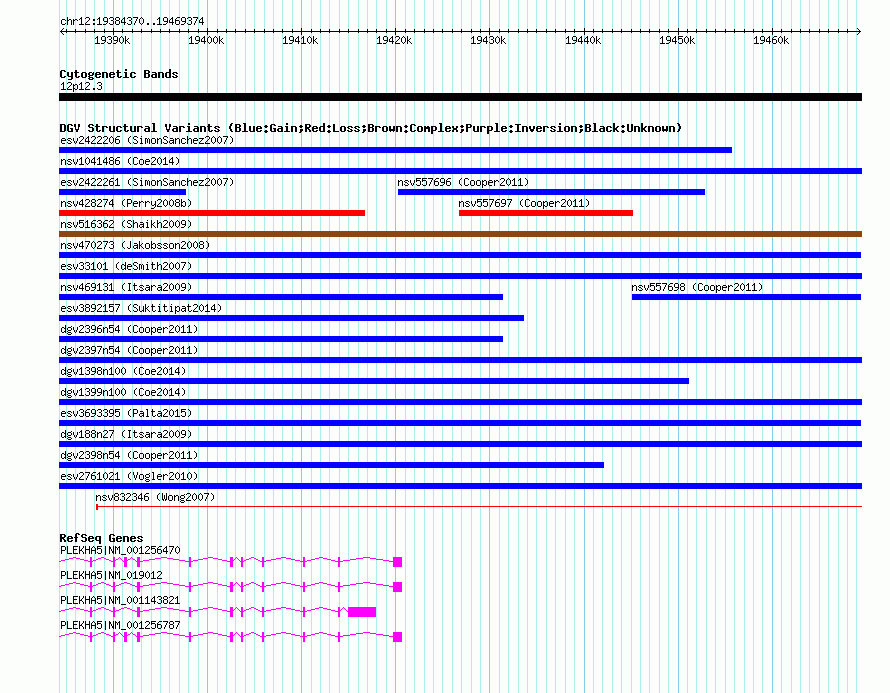Click the 19440k ruler tick label
Viewport: 890px width, 693px height.
583,40
